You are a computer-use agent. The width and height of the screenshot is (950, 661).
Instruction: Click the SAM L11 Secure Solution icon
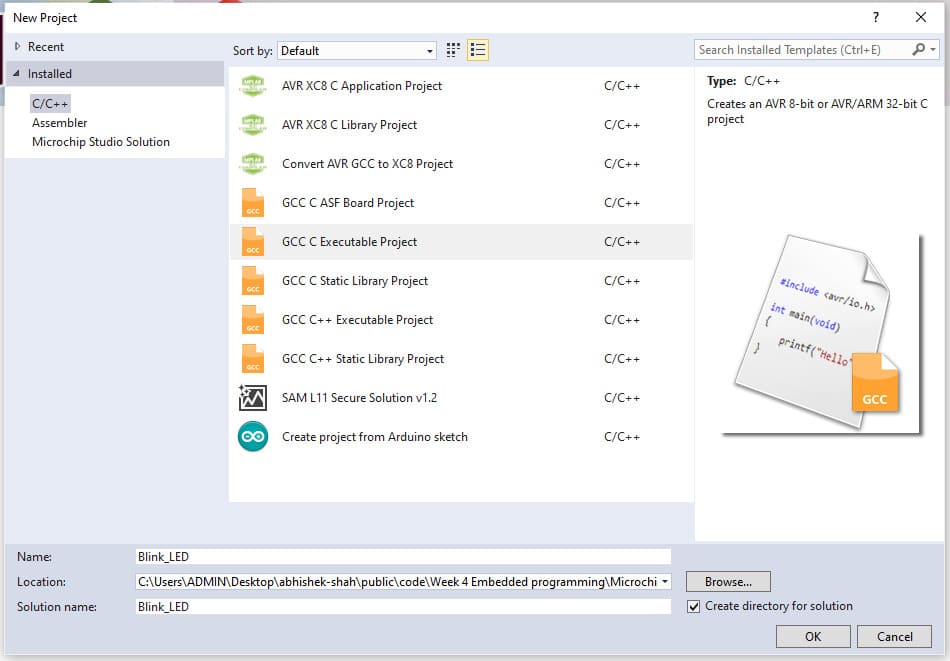(253, 397)
